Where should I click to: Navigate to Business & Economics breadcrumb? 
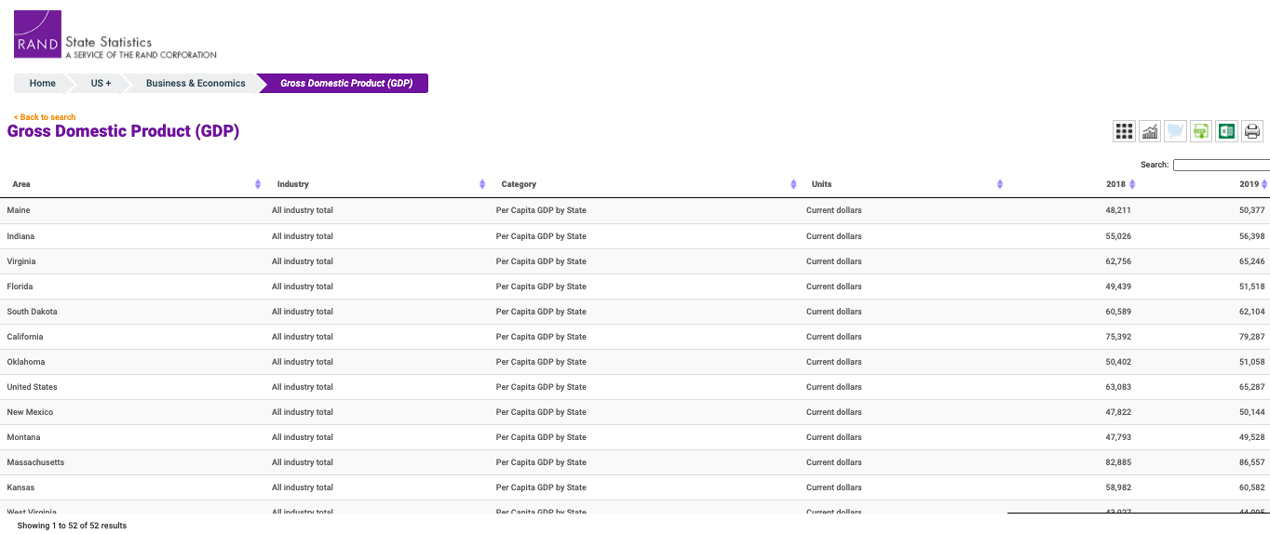pos(195,83)
